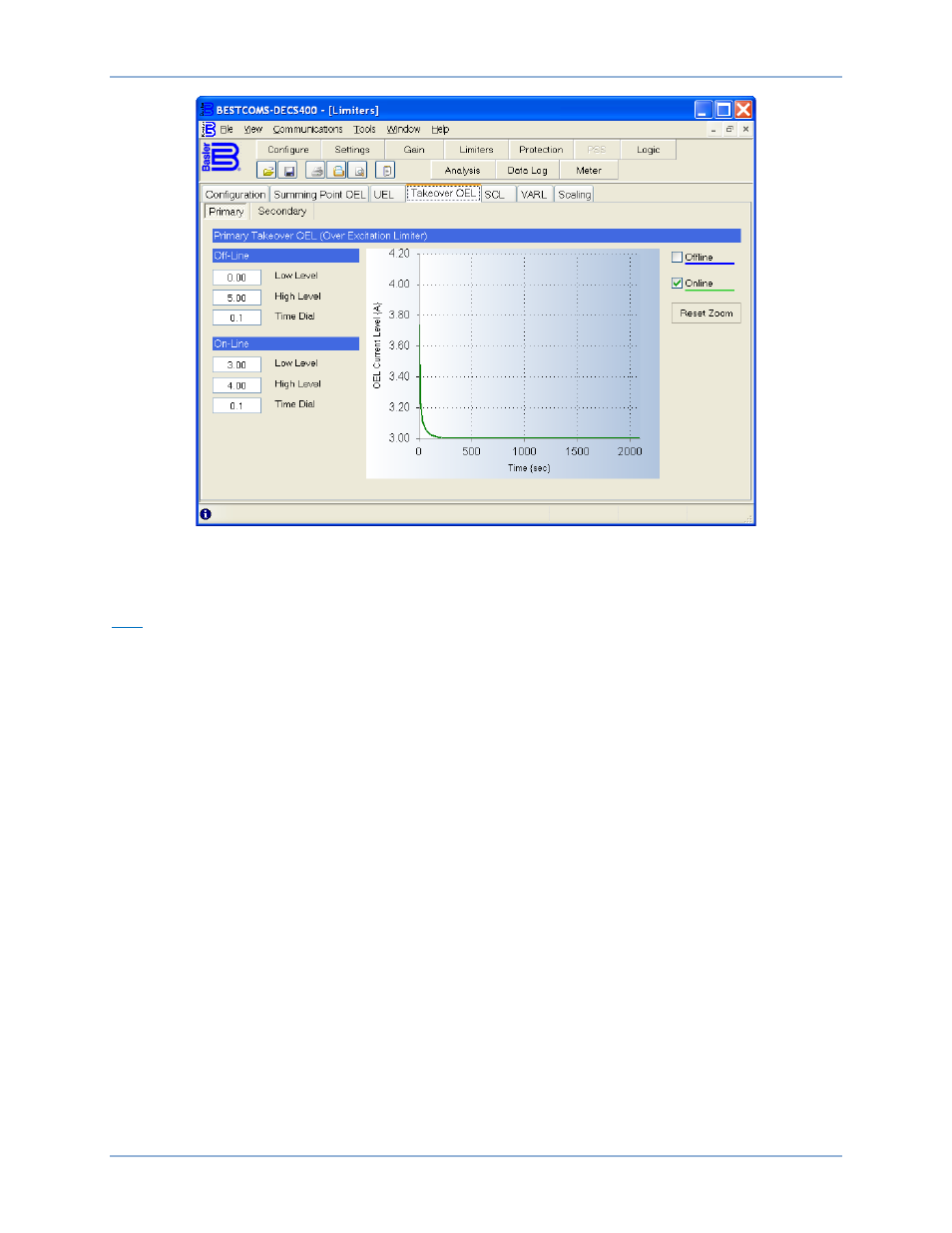Click the blue Offline legend line
952x1233 pixels.
[x=709, y=265]
